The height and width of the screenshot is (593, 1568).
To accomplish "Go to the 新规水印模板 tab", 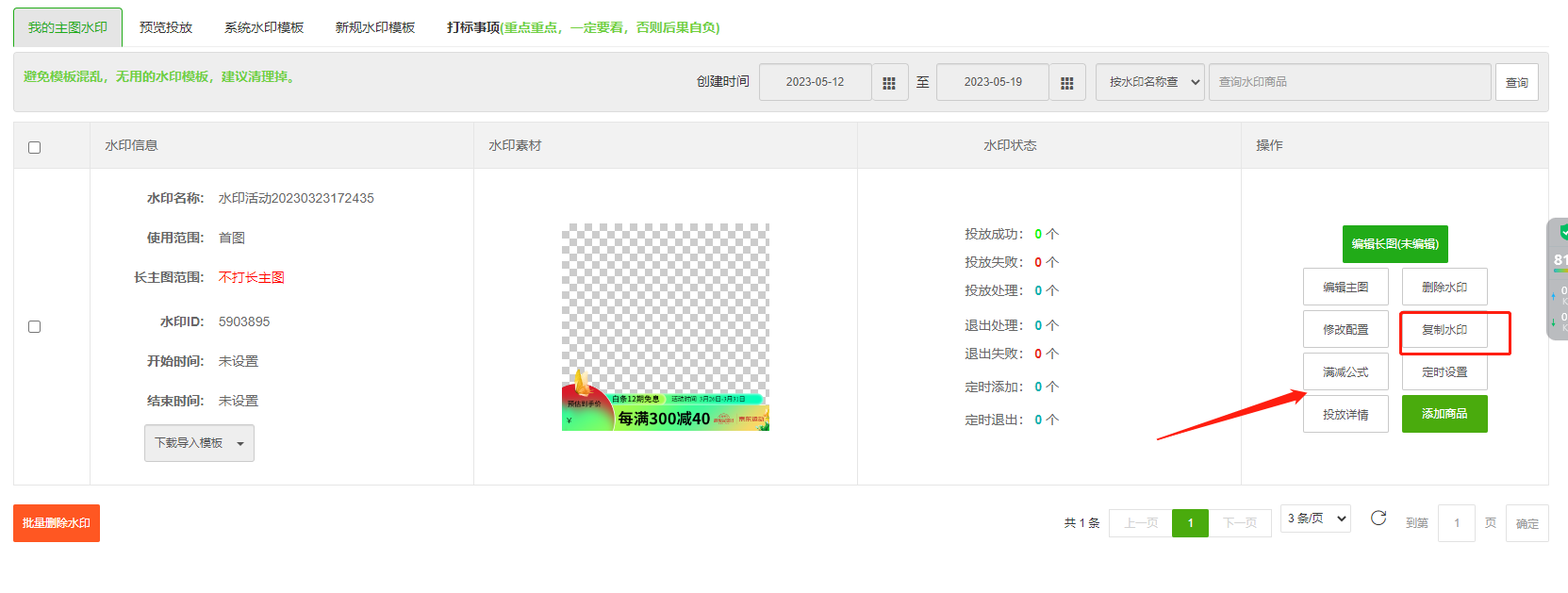I will [x=375, y=27].
